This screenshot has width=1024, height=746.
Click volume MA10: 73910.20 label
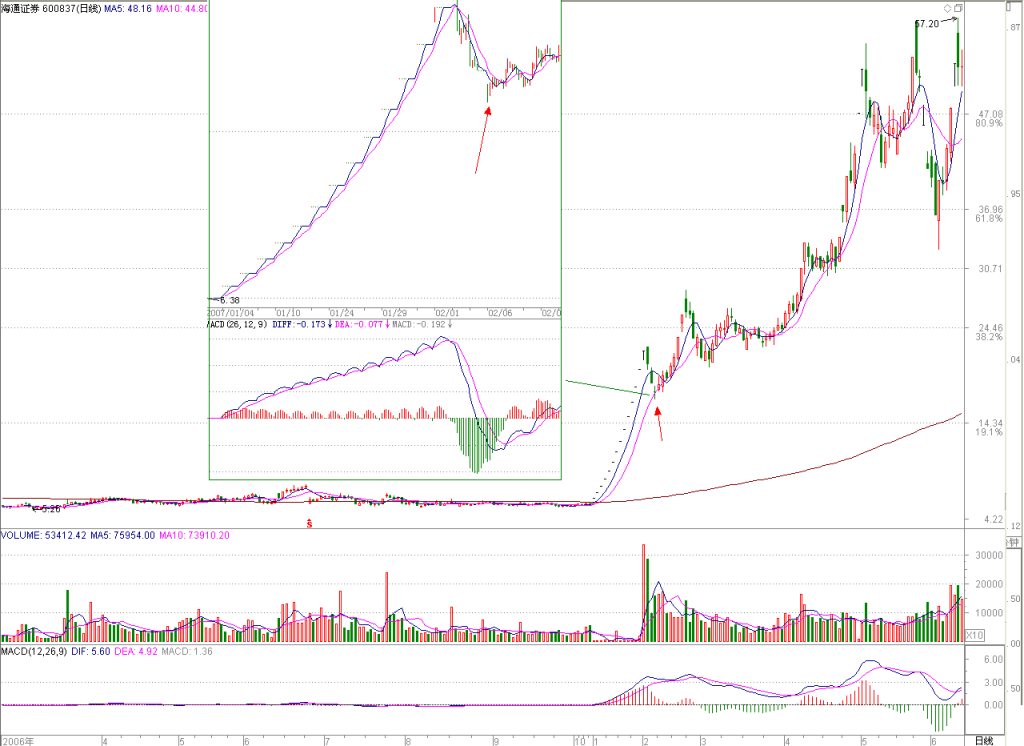195,536
